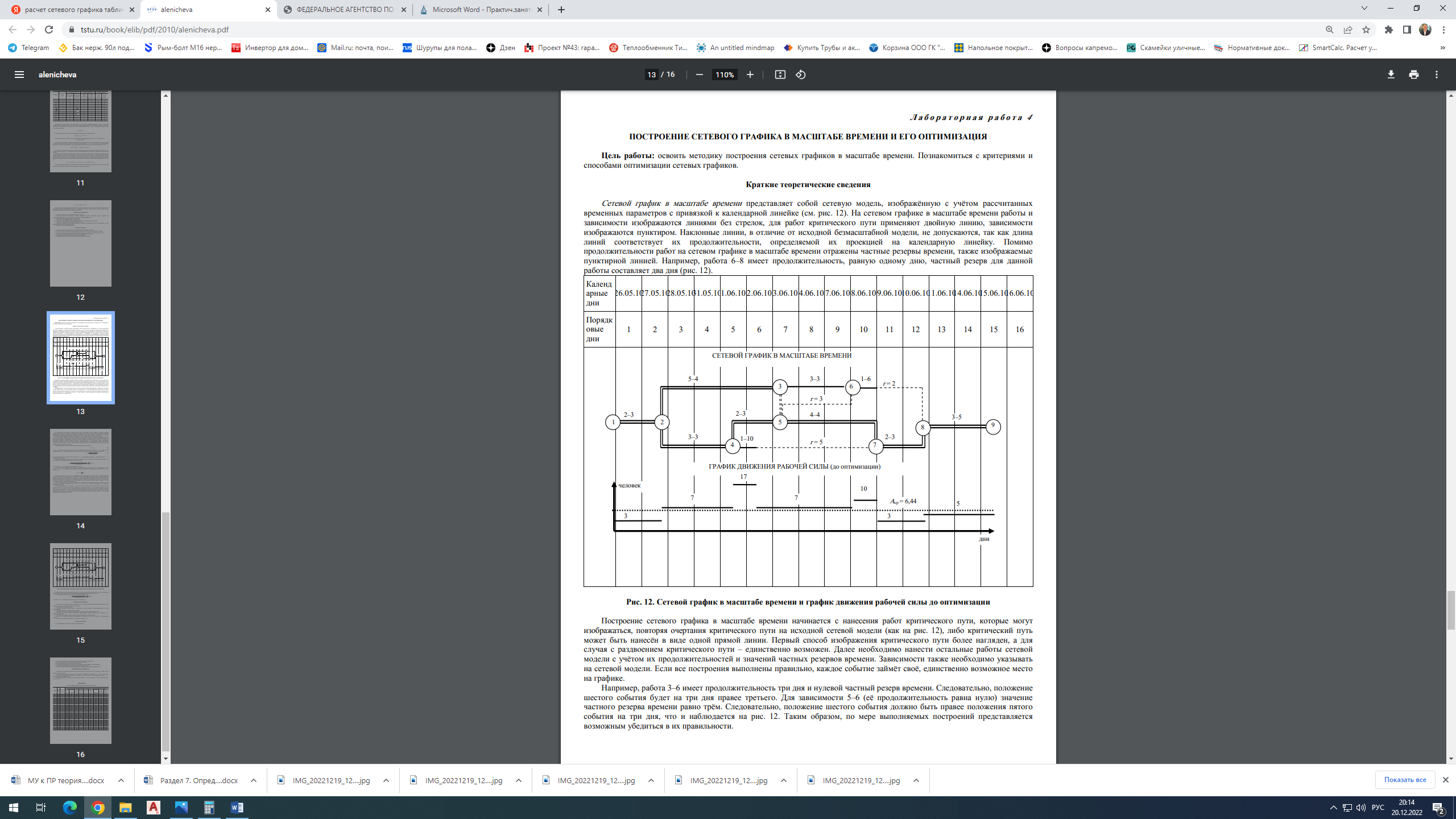Switch to the Yandex расчет сетевого графика tab
This screenshot has width=1456, height=819.
coord(71,10)
